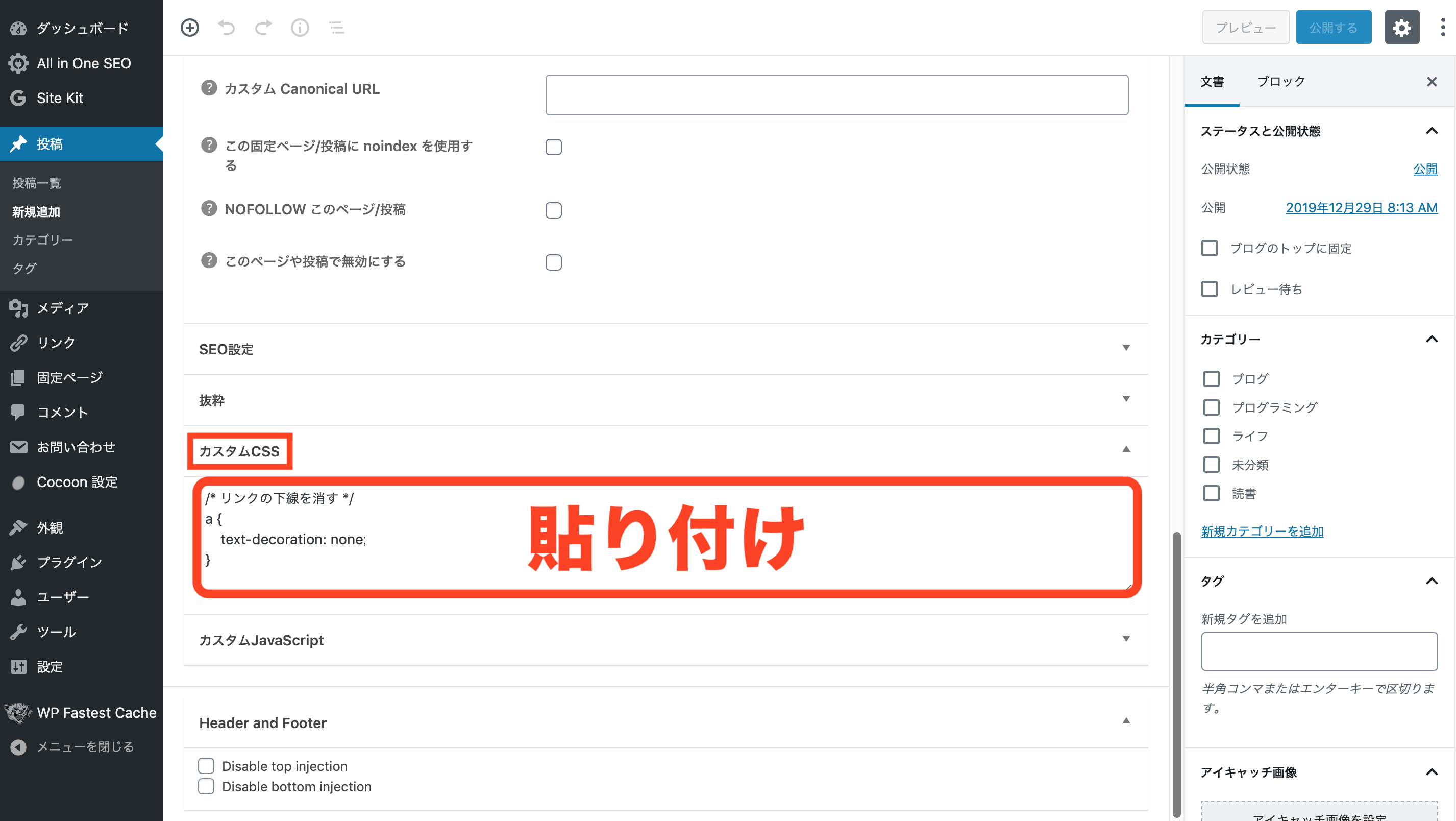
Task: Collapse the タグ section chevron
Action: point(1432,581)
